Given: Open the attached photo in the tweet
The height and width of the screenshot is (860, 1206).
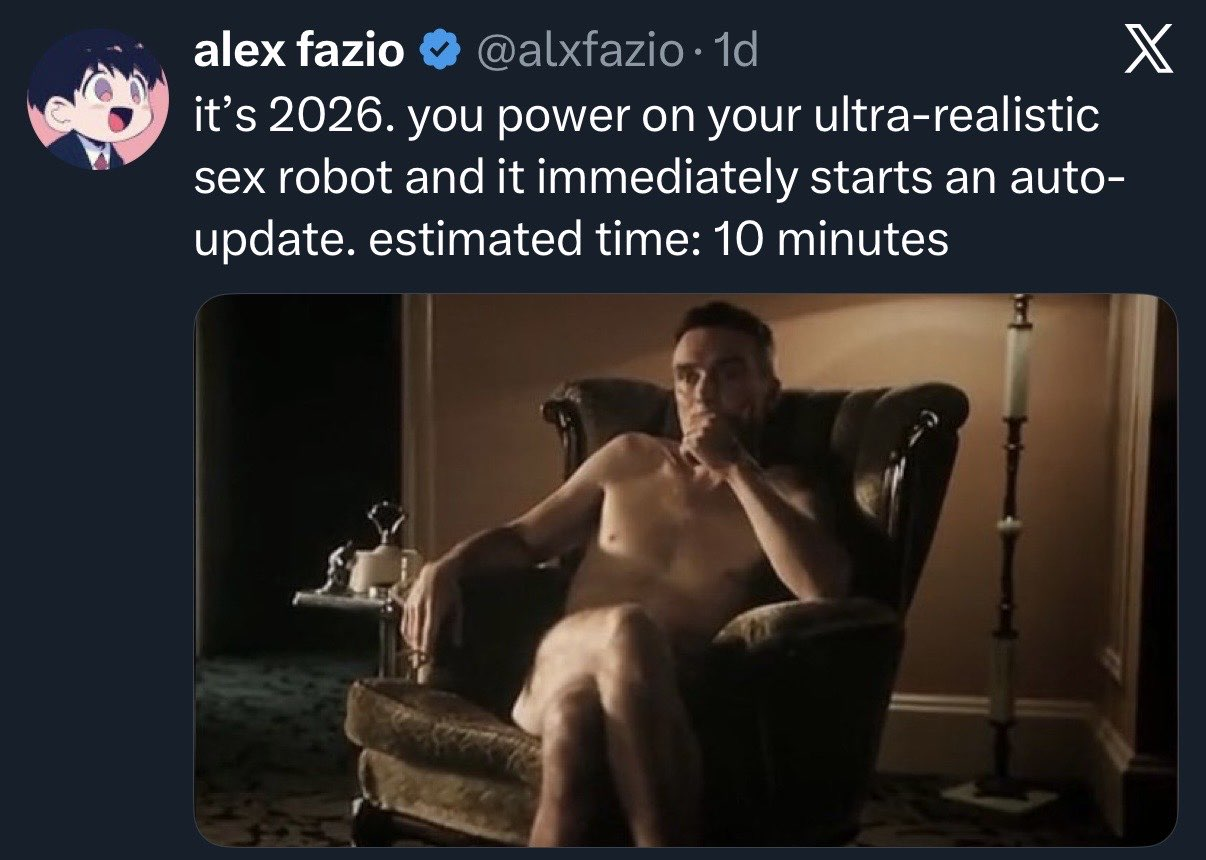Looking at the screenshot, I should [x=685, y=570].
